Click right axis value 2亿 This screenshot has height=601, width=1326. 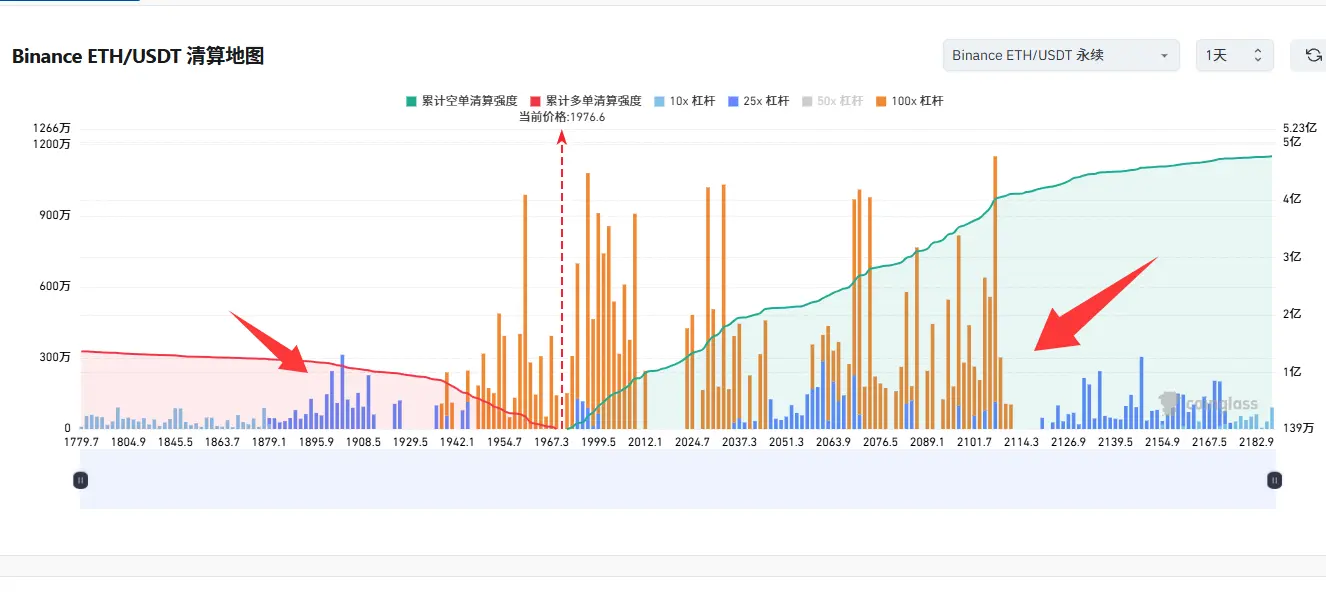tap(1292, 314)
